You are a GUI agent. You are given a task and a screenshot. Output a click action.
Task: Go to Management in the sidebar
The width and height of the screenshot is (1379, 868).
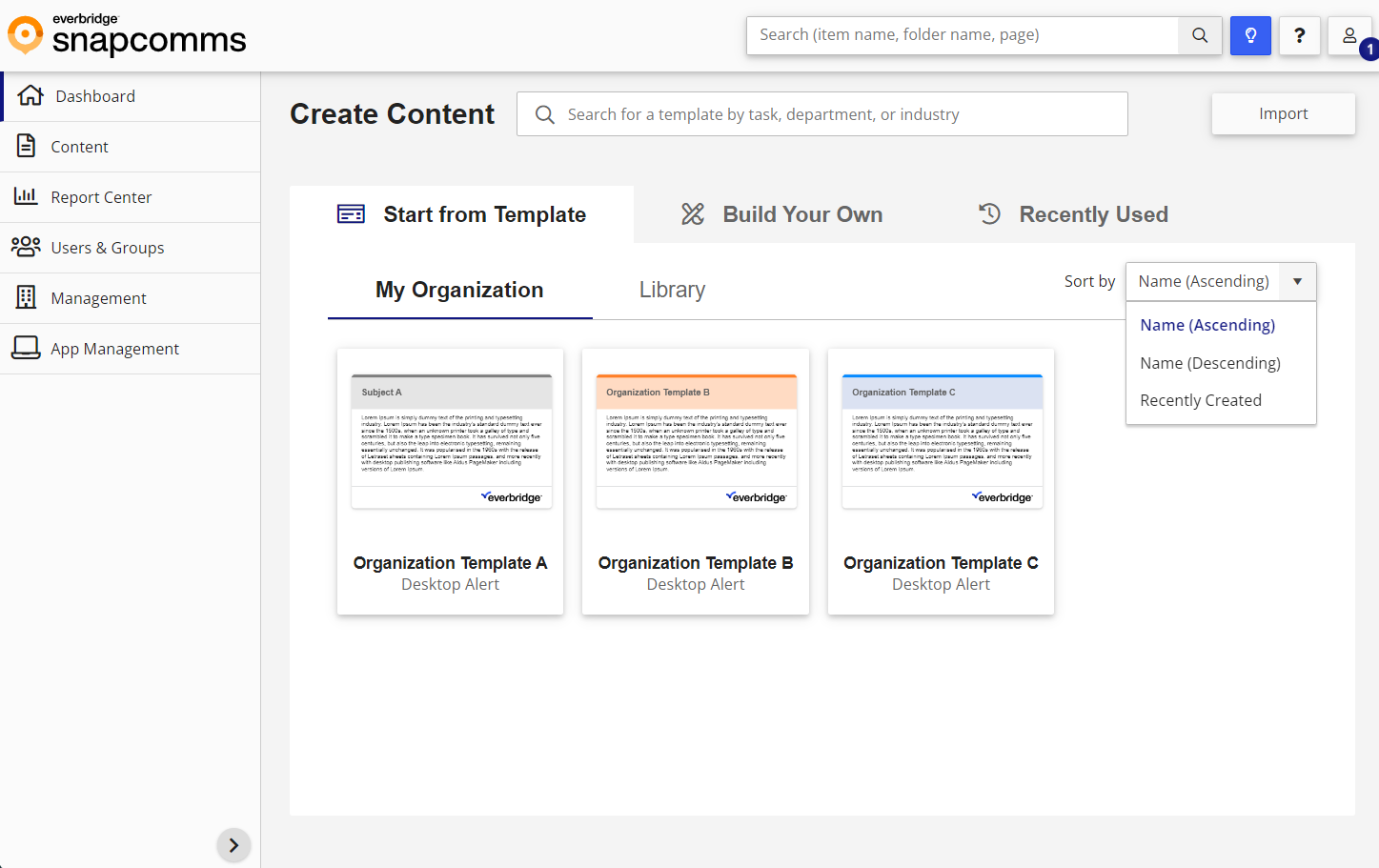coord(131,298)
